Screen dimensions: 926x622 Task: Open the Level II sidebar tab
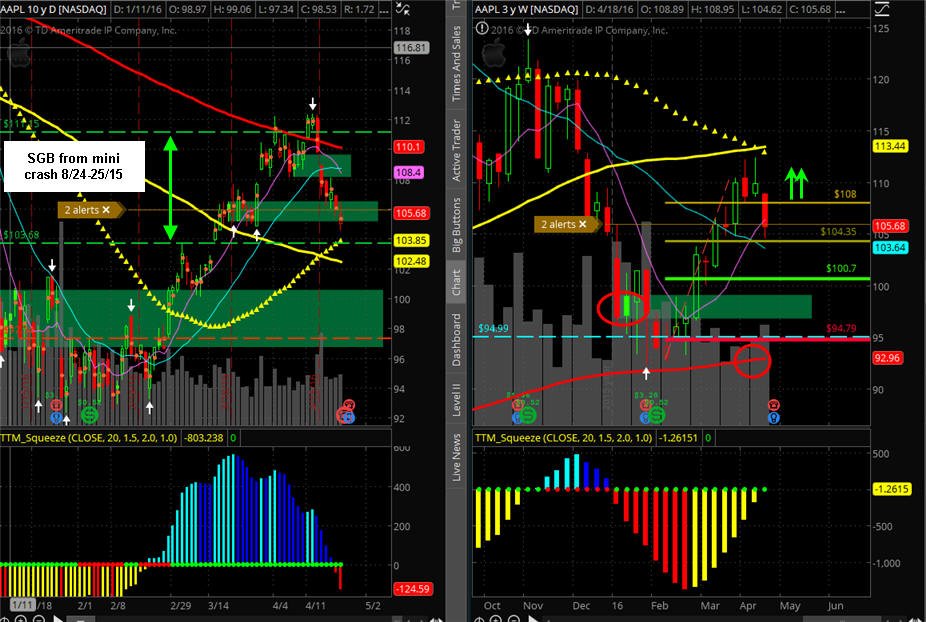tap(456, 399)
